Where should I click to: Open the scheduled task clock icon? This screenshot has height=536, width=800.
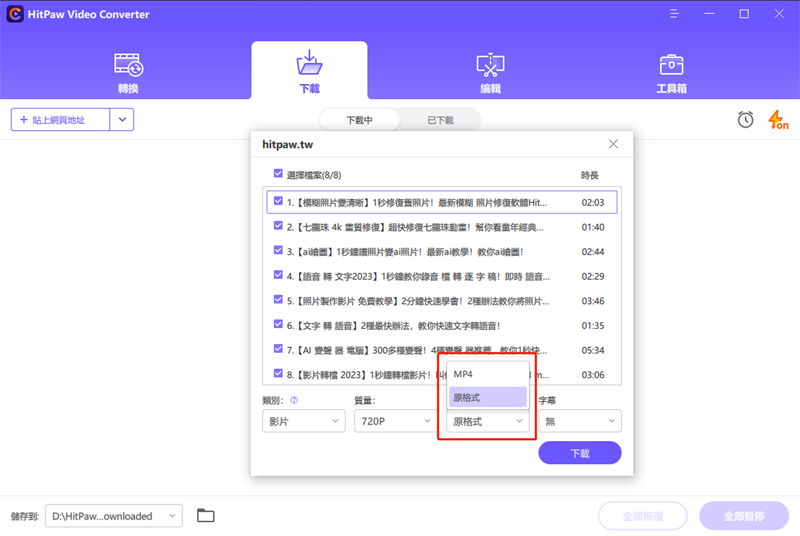[x=745, y=119]
